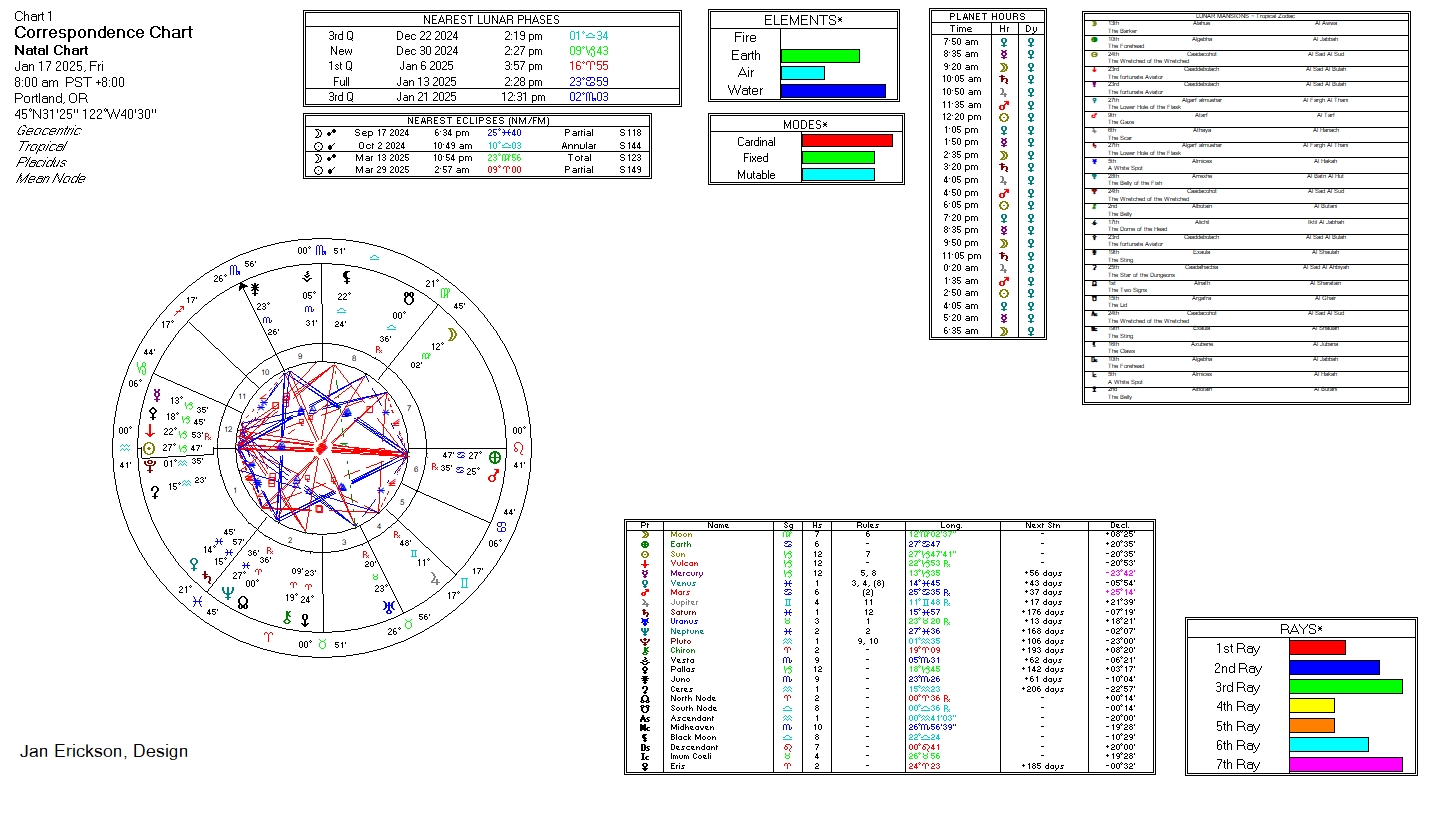The width and height of the screenshot is (1437, 837).
Task: Click the Eris glyph beside Chiron in the wheel
Action: click(x=305, y=620)
